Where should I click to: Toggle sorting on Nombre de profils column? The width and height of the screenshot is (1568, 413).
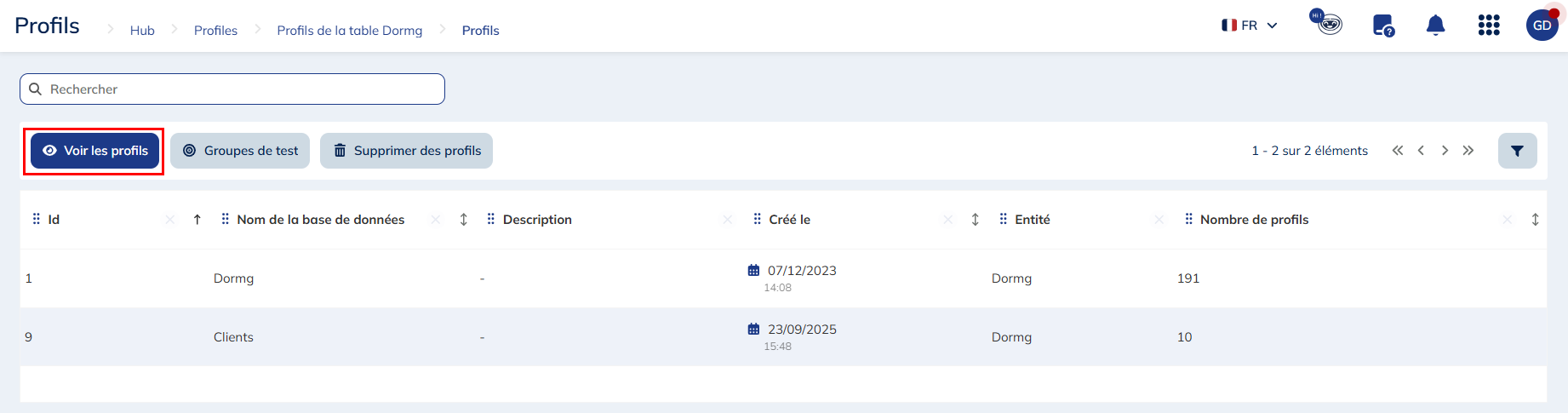(1536, 220)
